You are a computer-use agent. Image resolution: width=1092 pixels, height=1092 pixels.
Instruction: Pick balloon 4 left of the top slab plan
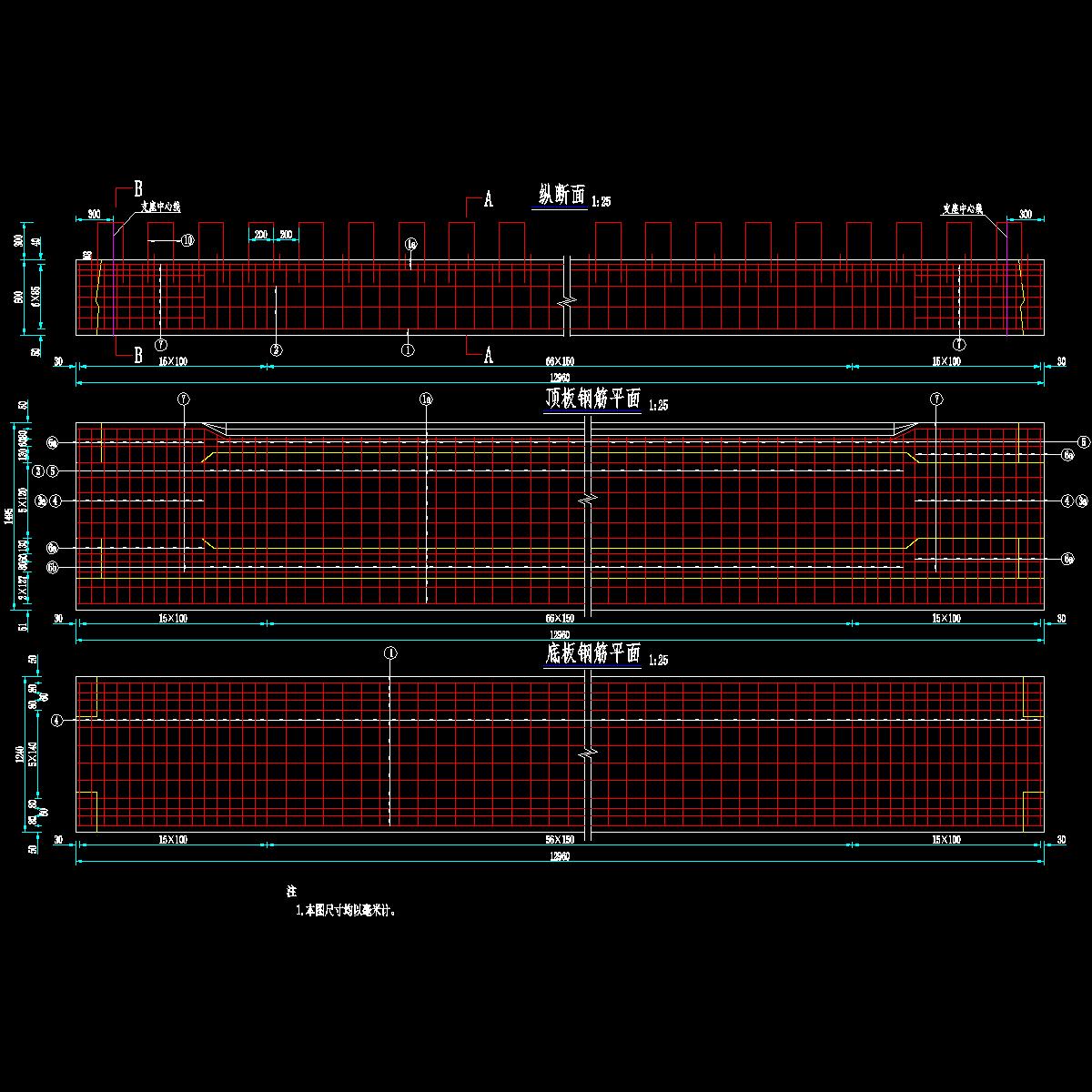click(x=55, y=500)
